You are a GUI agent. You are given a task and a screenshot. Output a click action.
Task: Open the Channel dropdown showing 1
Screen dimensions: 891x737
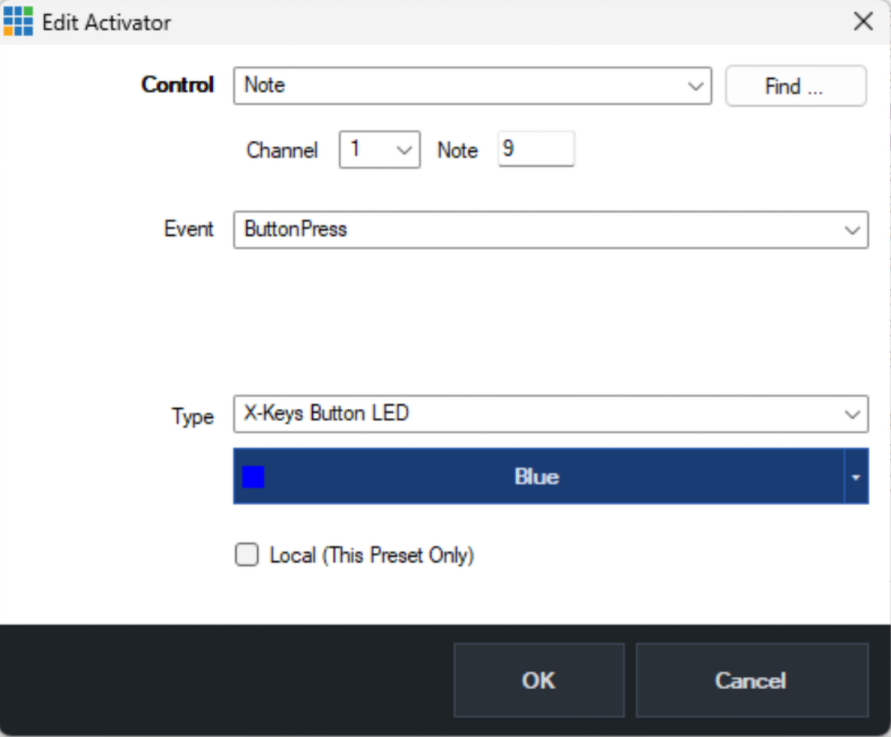[x=380, y=149]
